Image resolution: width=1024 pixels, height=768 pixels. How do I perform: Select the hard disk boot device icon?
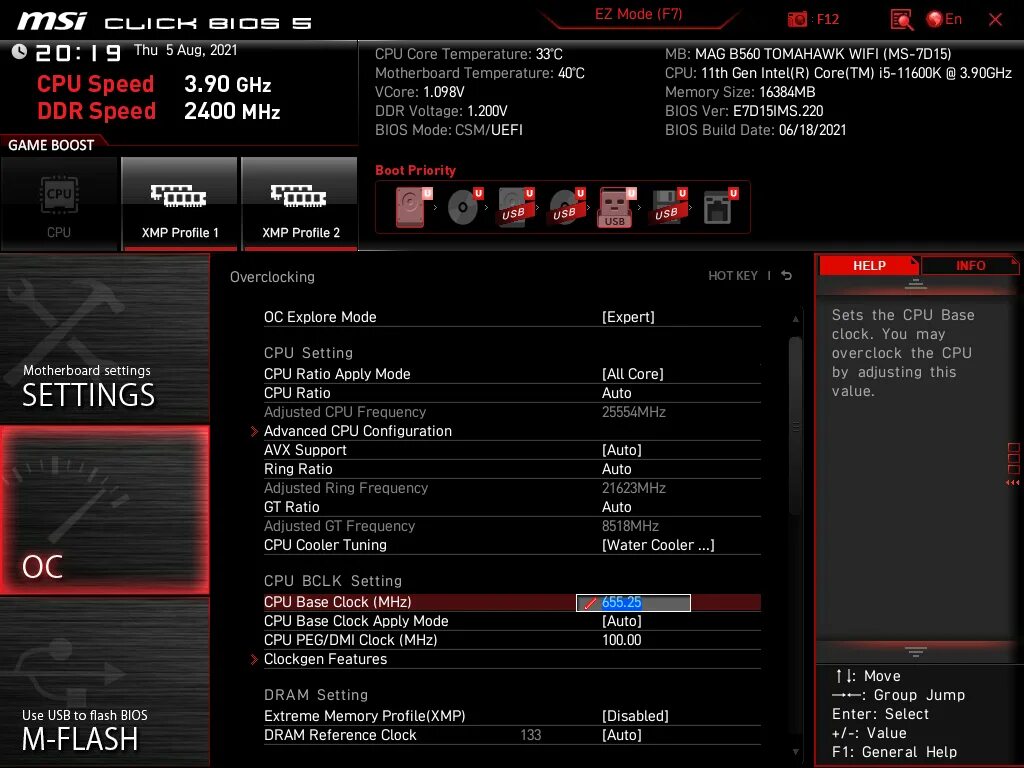(413, 207)
